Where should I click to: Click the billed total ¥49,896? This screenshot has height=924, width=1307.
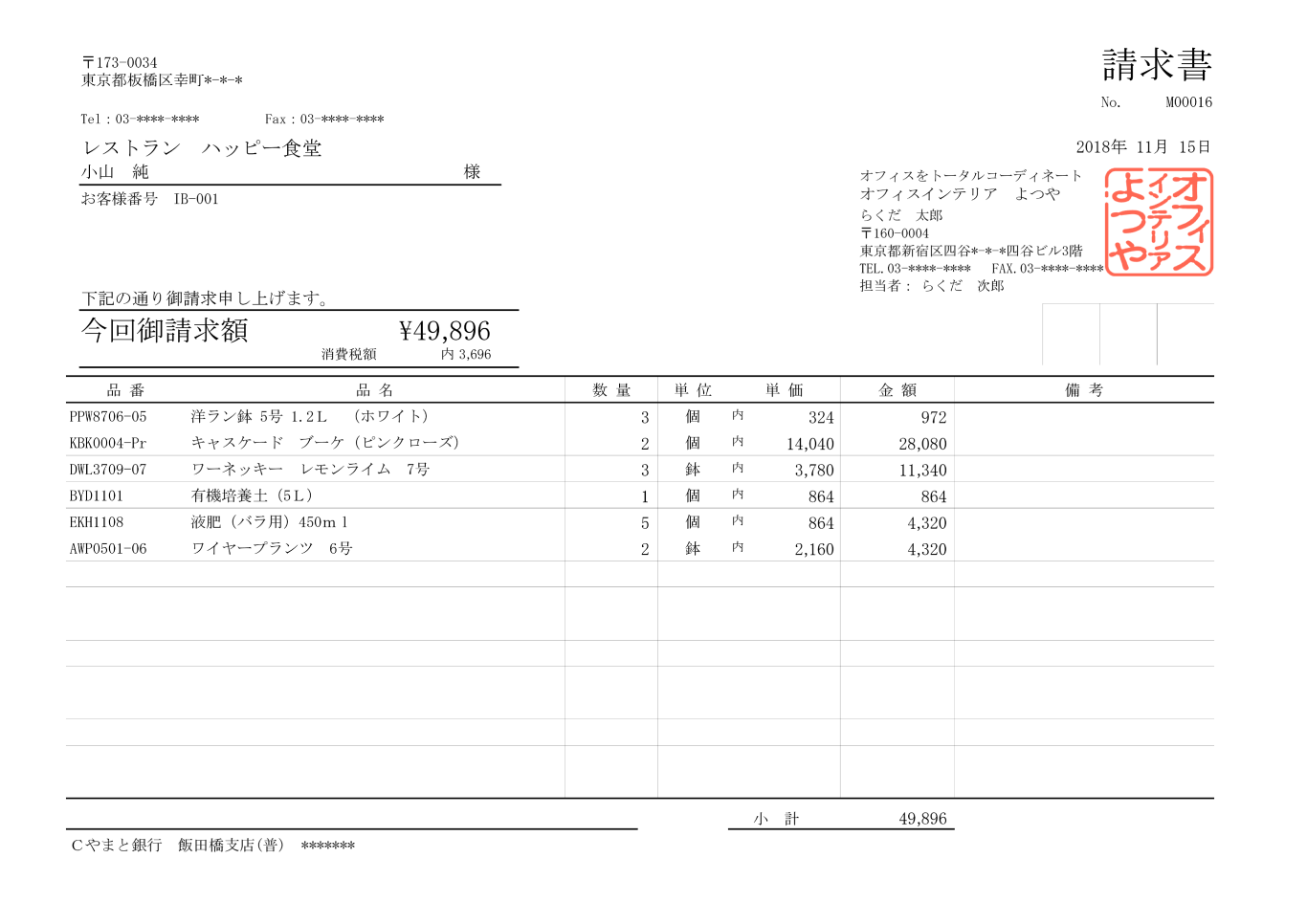coord(445,331)
